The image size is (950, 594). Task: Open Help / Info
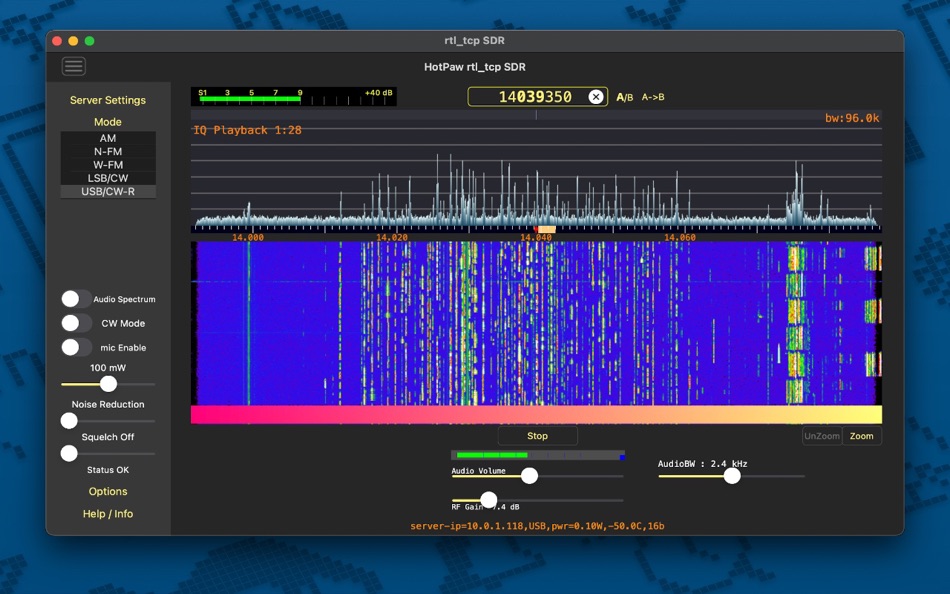point(108,514)
